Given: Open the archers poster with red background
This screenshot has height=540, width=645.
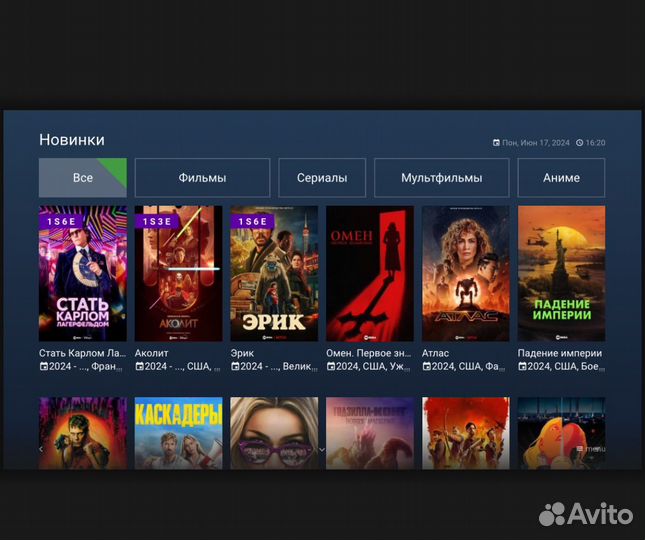Looking at the screenshot, I should point(466,433).
